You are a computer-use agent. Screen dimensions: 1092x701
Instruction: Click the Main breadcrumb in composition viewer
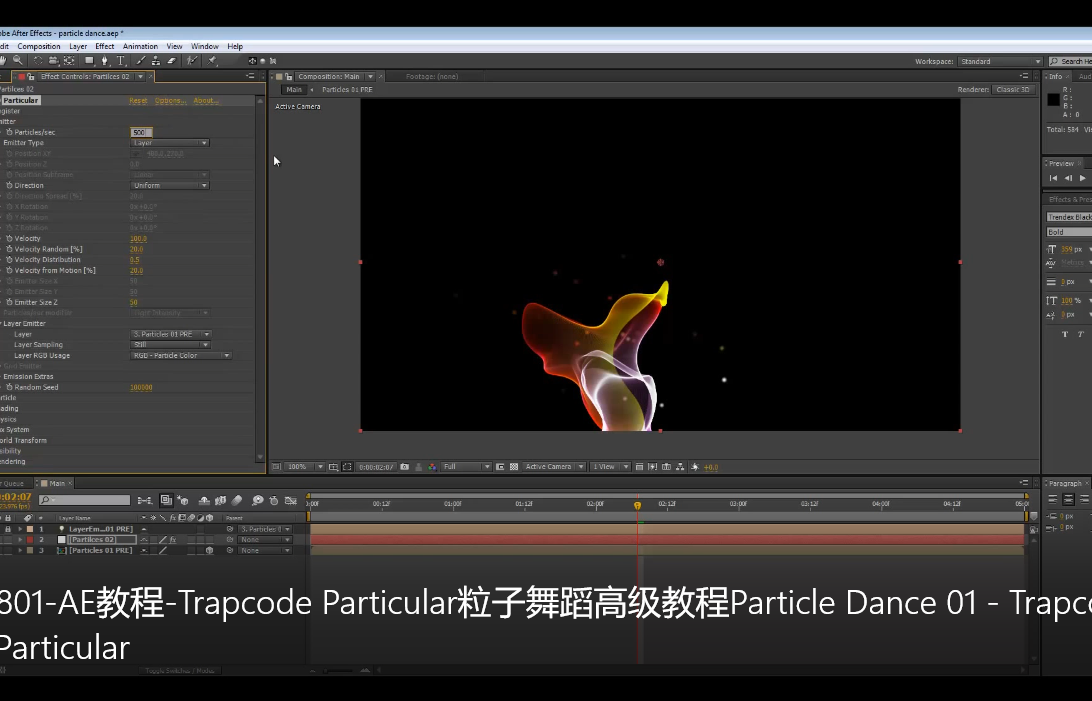pos(294,90)
